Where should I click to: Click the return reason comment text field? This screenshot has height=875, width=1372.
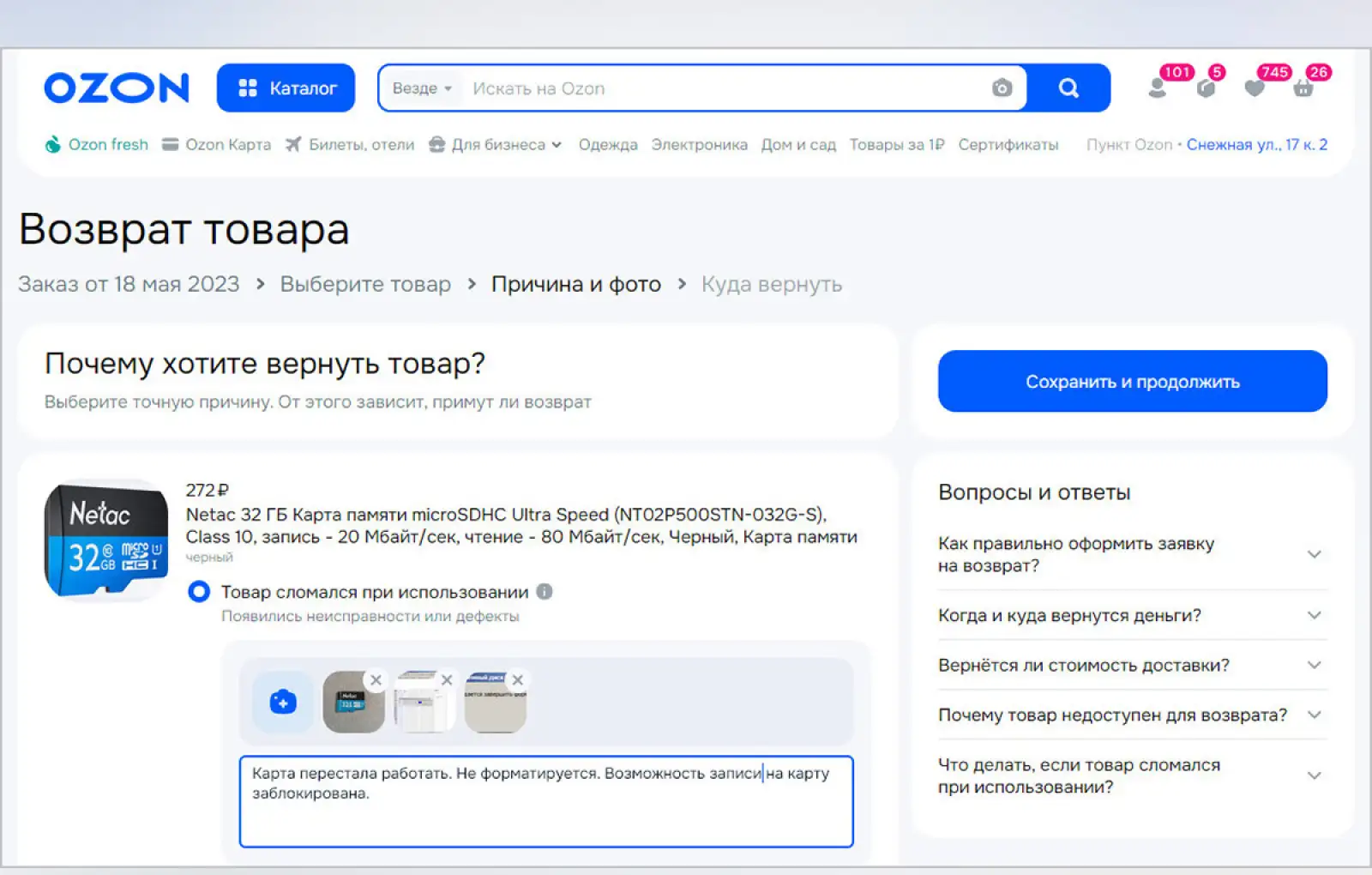[545, 815]
